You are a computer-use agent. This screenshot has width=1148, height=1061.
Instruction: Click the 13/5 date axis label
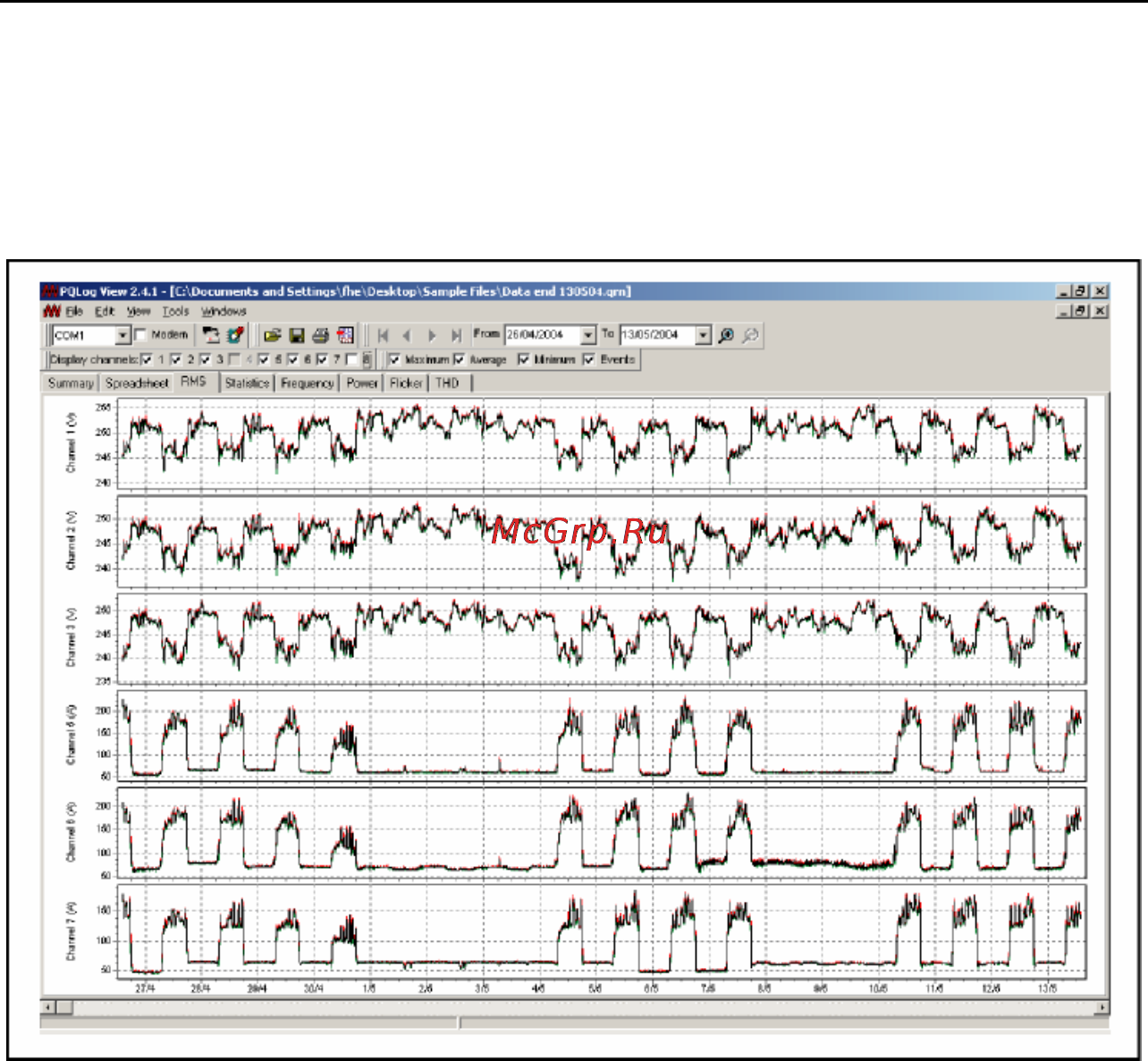tap(1047, 989)
